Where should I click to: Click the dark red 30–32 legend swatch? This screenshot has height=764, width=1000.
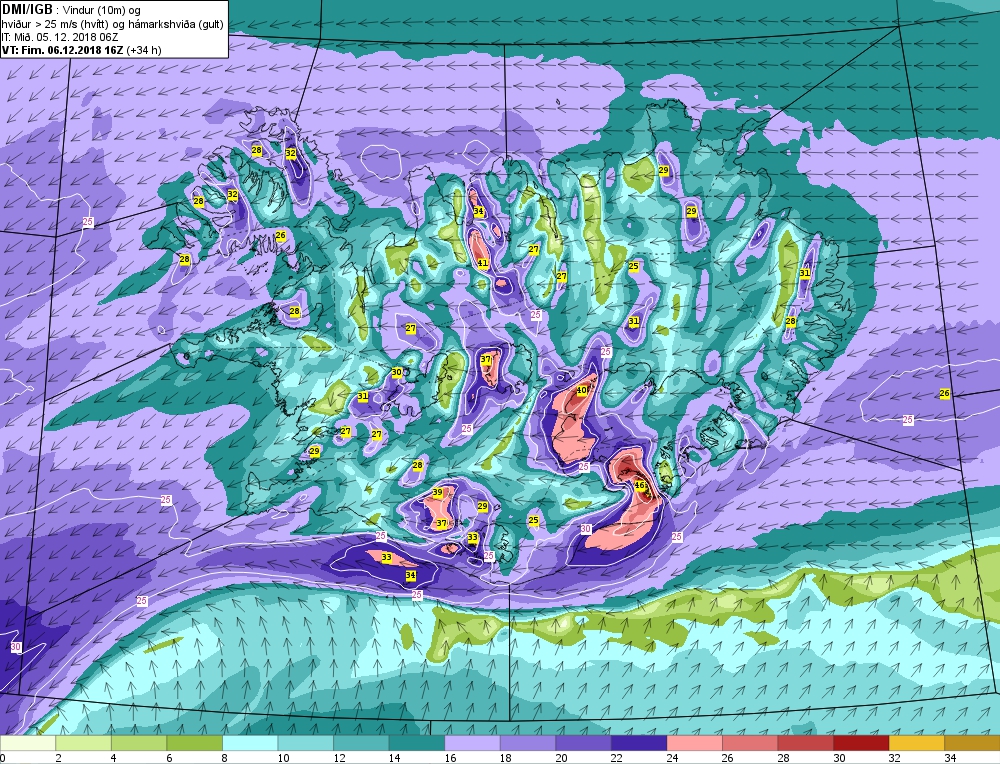pyautogui.click(x=860, y=743)
